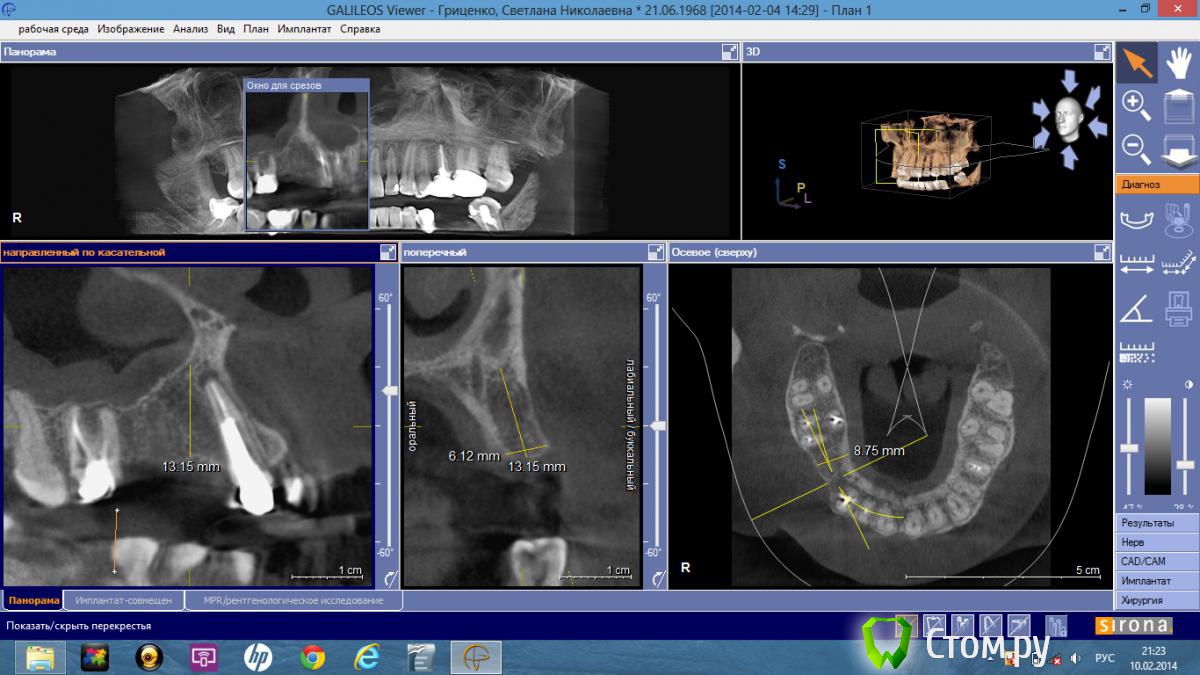This screenshot has height=675, width=1200.
Task: Click the zoom in magnifier icon
Action: tap(1136, 104)
